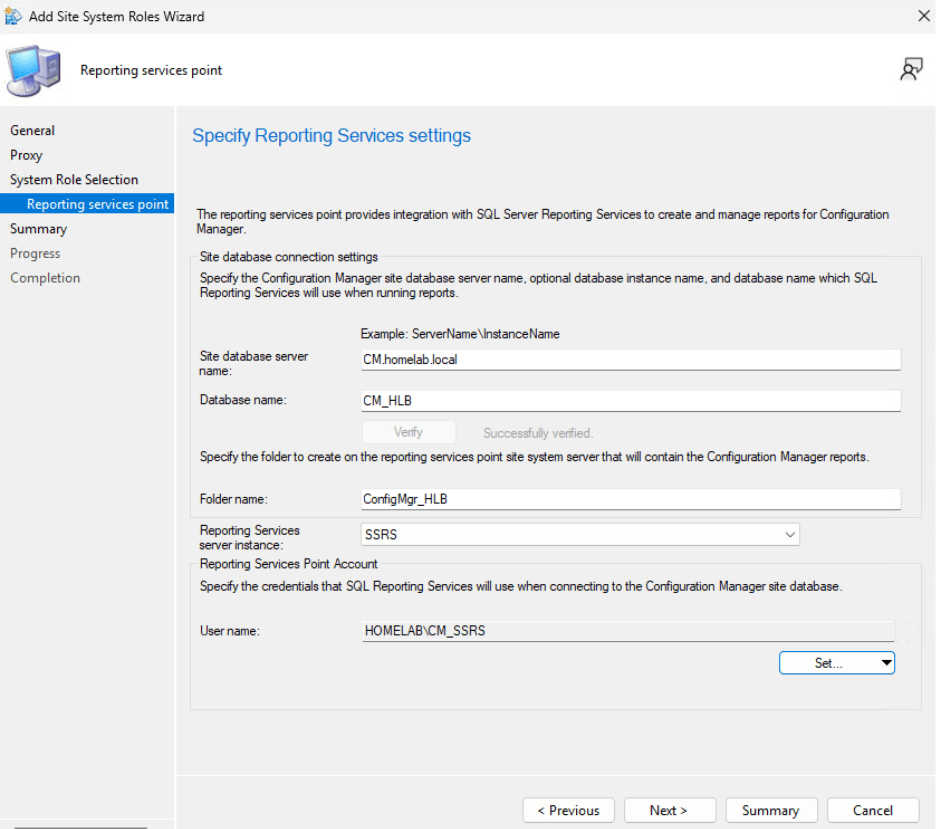Expand the arrow next to the Set button
The width and height of the screenshot is (936, 829).
886,662
